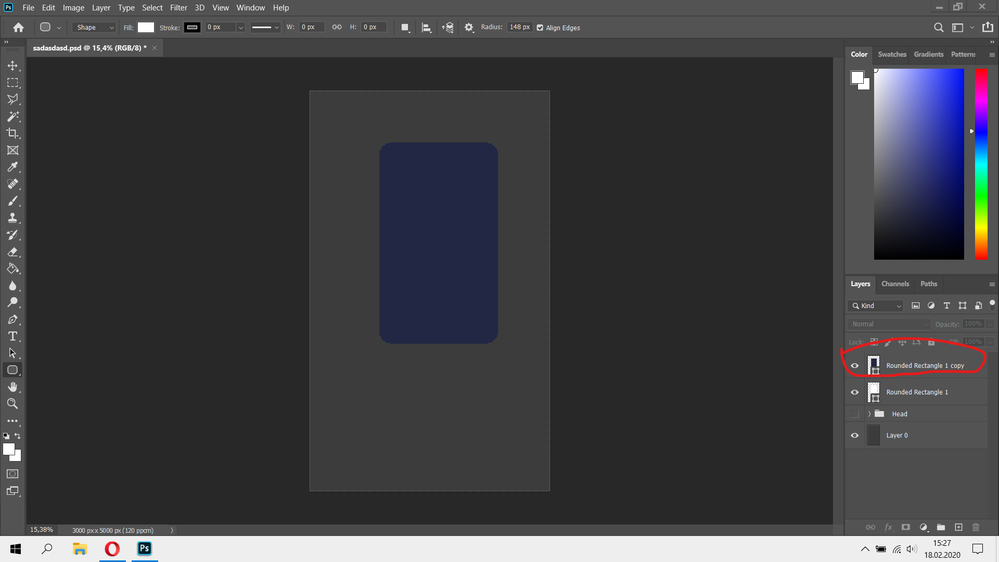This screenshot has height=562, width=999.
Task: Toggle the Align Edges checkbox
Action: click(x=540, y=27)
